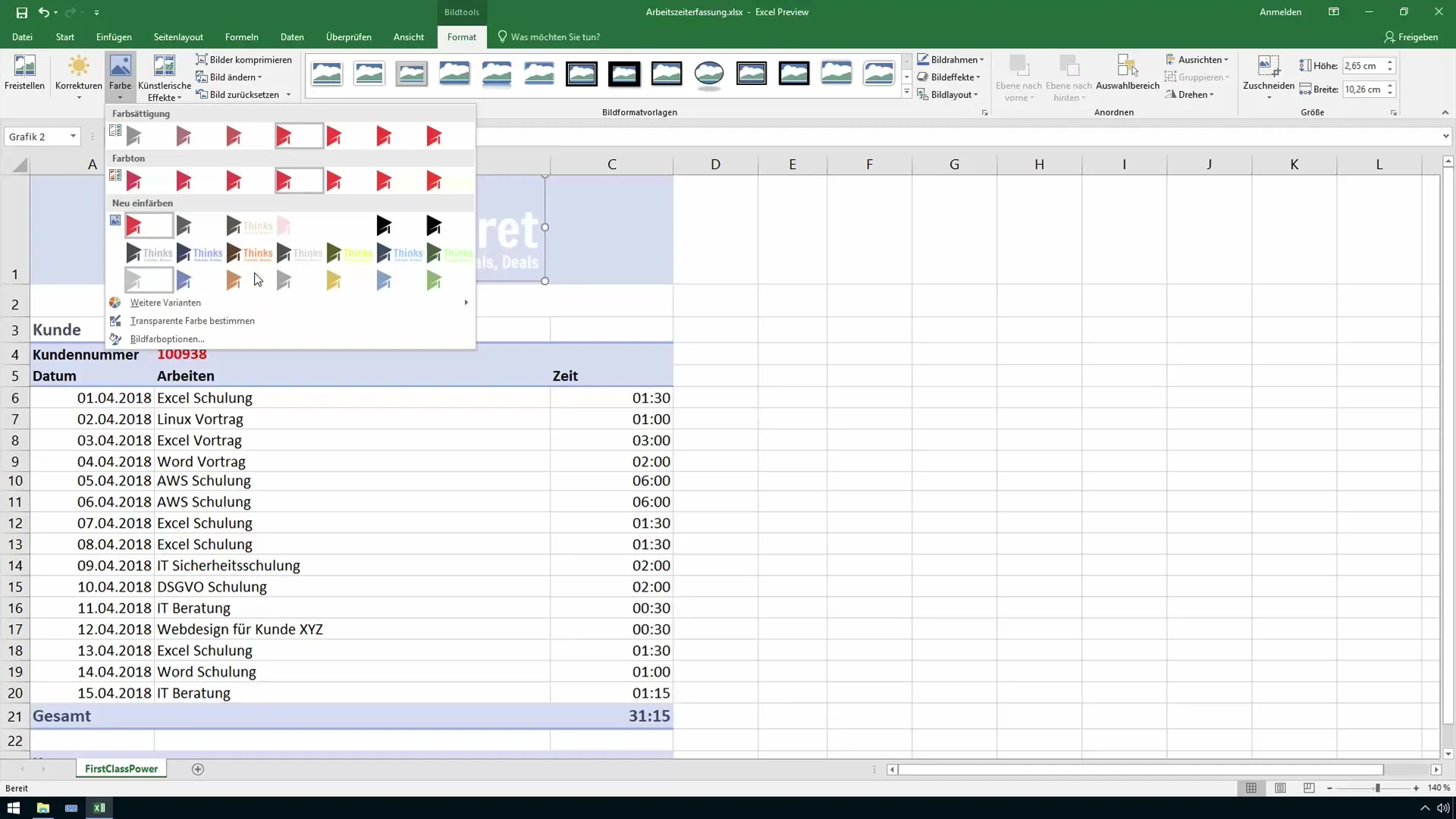Click the 140 % zoom level
Viewport: 1456px width, 819px height.
(x=1439, y=789)
